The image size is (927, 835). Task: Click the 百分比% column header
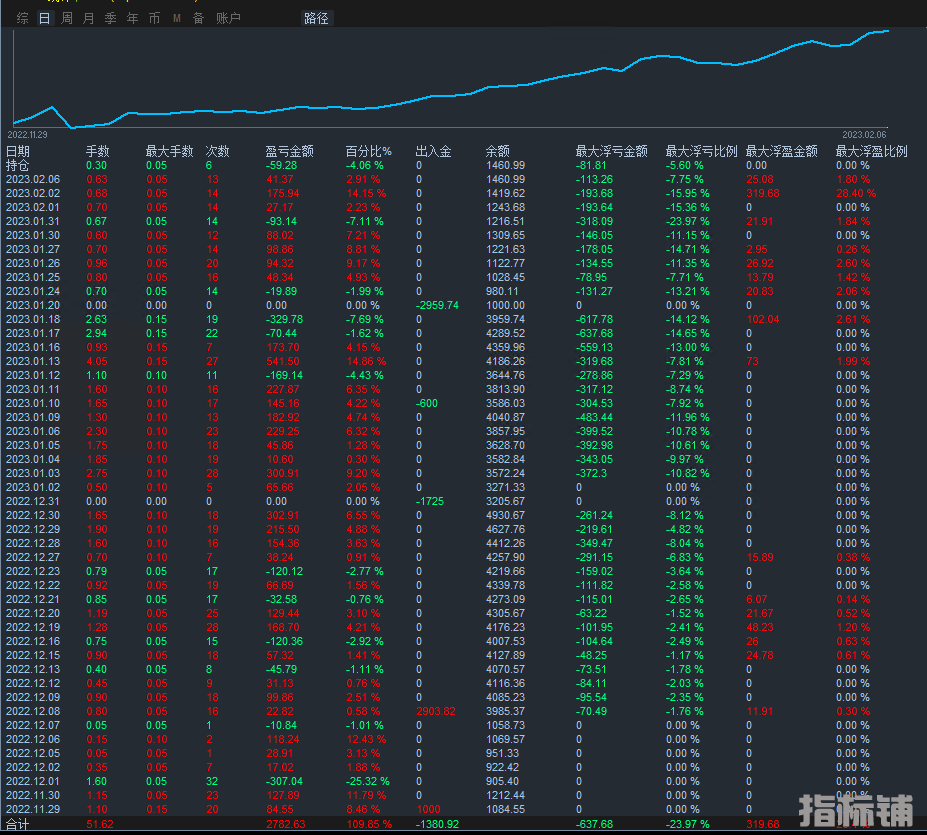tap(368, 151)
